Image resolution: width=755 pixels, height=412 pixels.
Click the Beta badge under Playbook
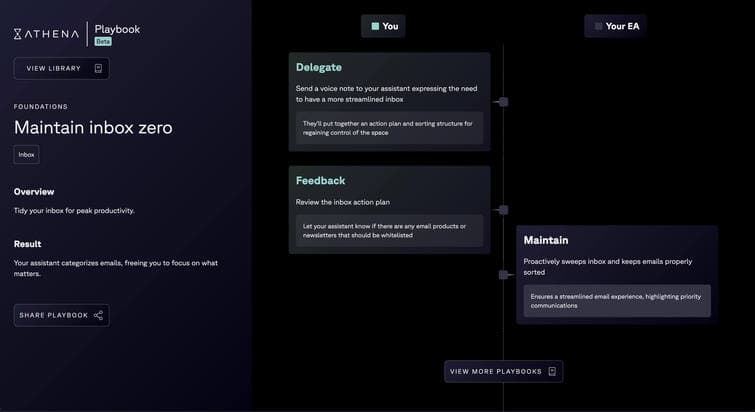(103, 41)
